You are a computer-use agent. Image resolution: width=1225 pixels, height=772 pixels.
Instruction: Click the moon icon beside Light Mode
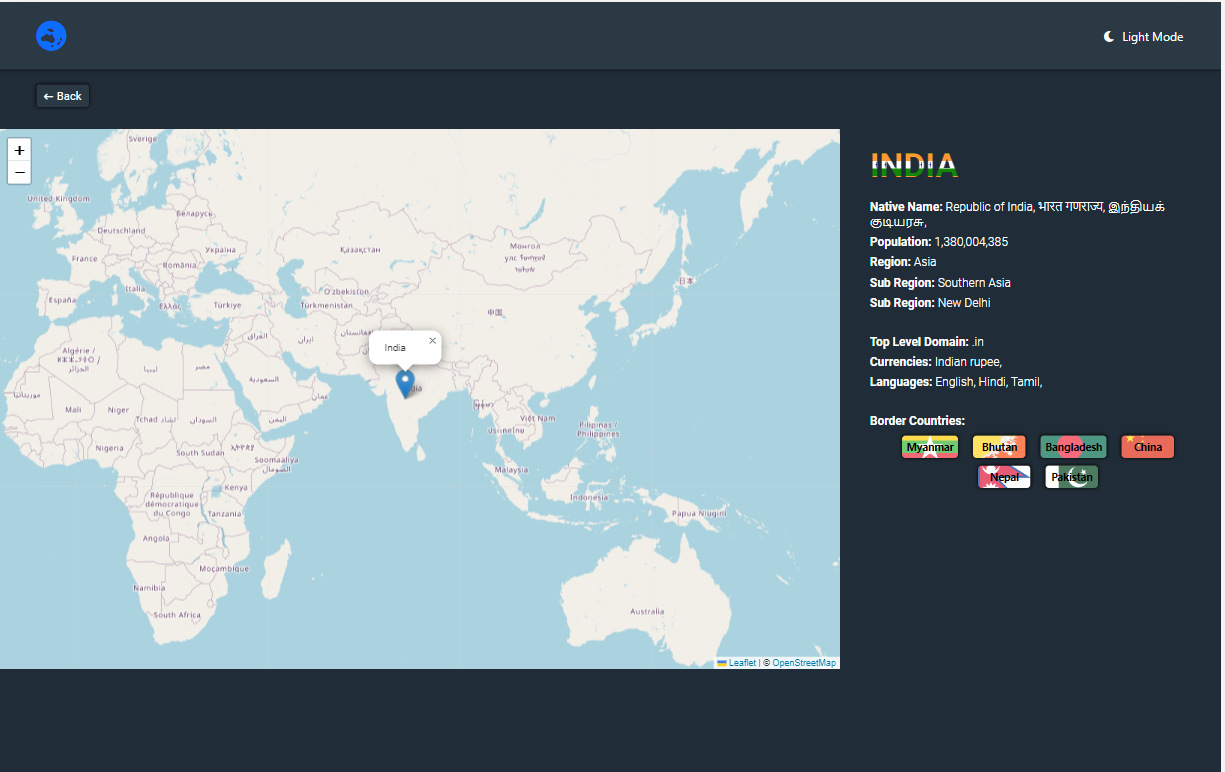pyautogui.click(x=1107, y=36)
